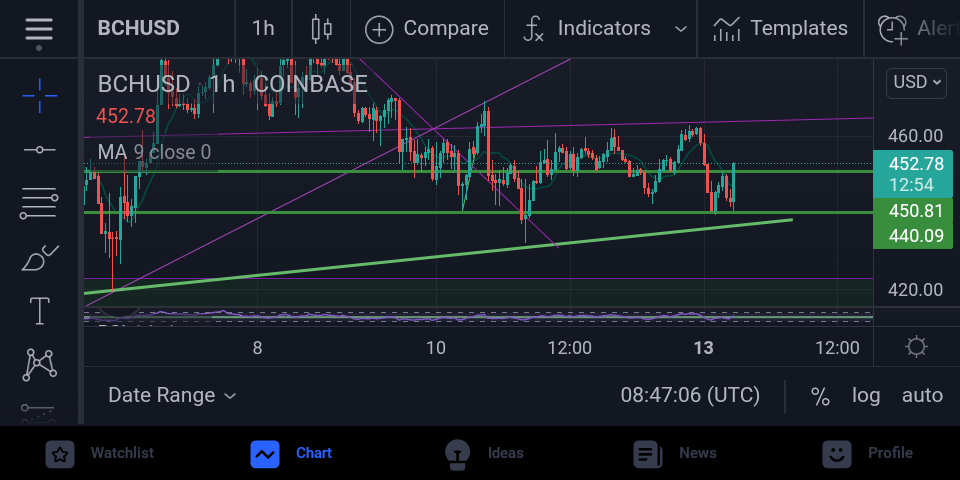
Task: Open the hamburger main menu
Action: (39, 29)
